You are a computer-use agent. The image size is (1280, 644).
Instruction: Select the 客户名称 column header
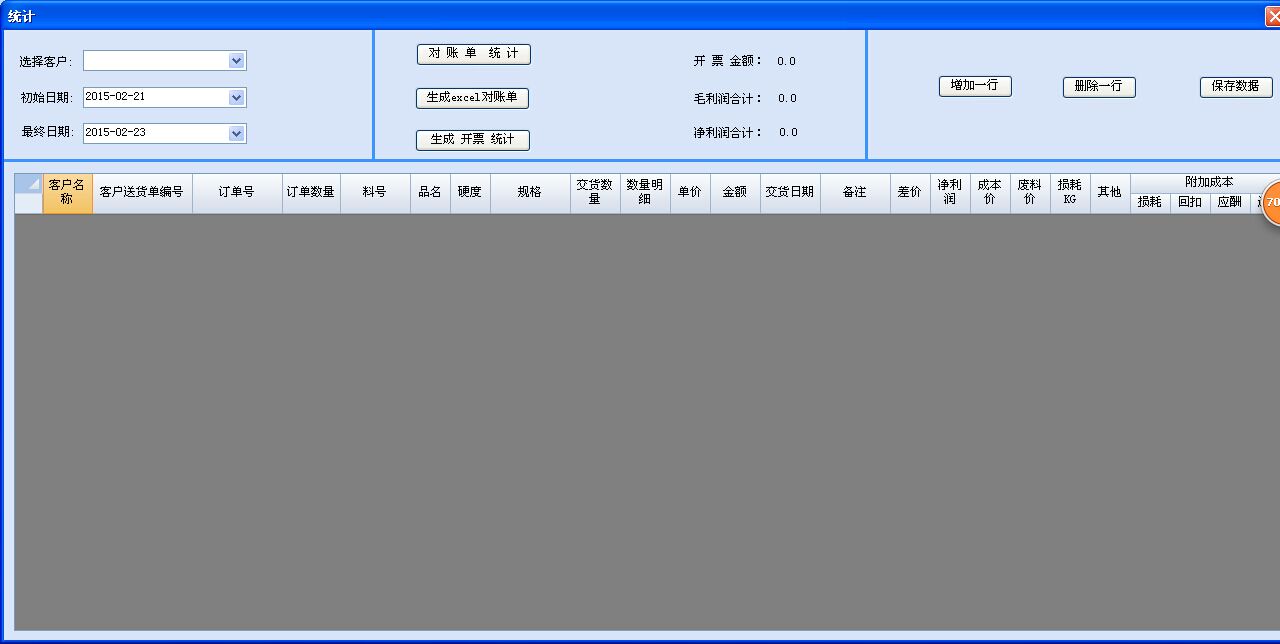point(67,192)
